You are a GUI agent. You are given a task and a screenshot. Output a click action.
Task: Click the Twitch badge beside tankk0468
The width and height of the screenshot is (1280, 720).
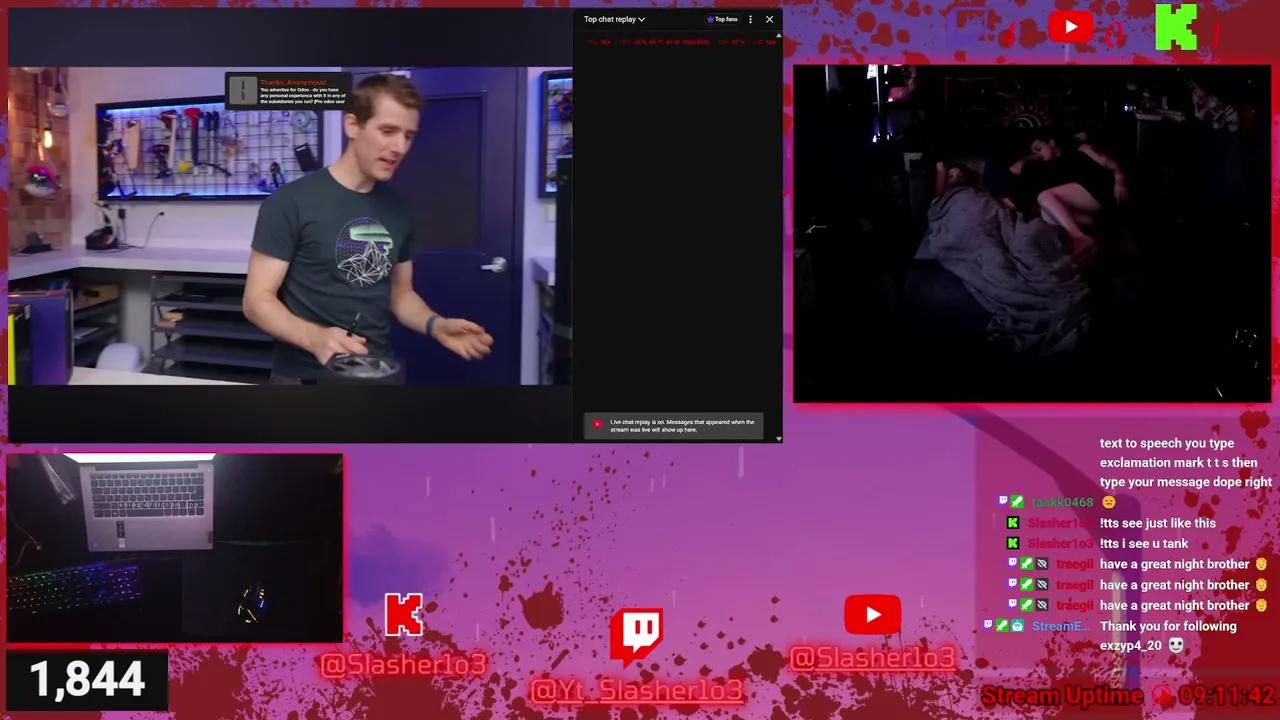(x=1003, y=502)
